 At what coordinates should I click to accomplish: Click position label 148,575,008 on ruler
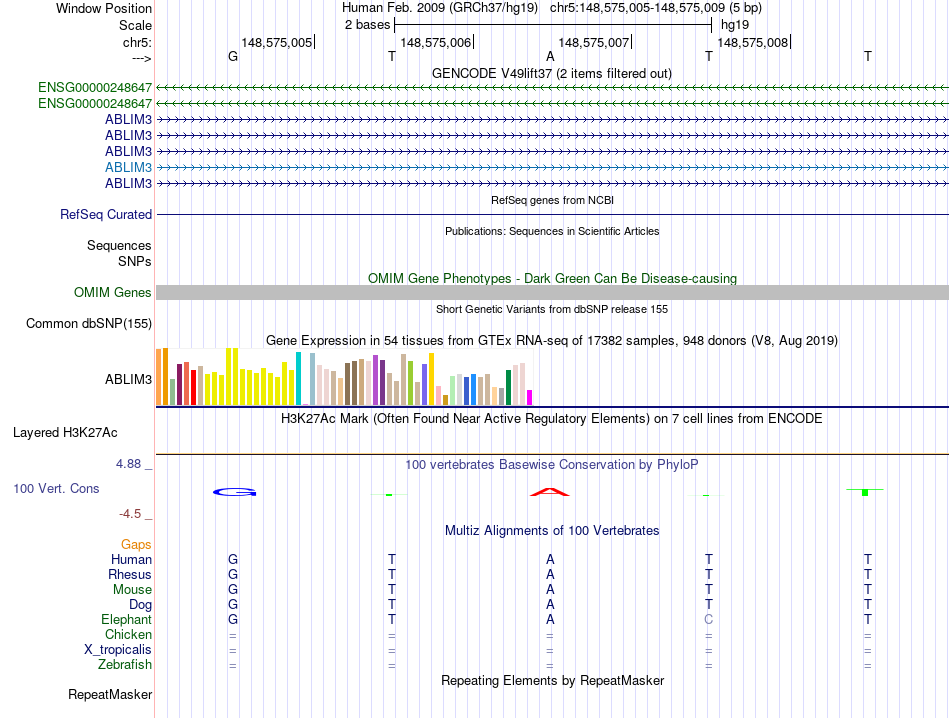[752, 42]
